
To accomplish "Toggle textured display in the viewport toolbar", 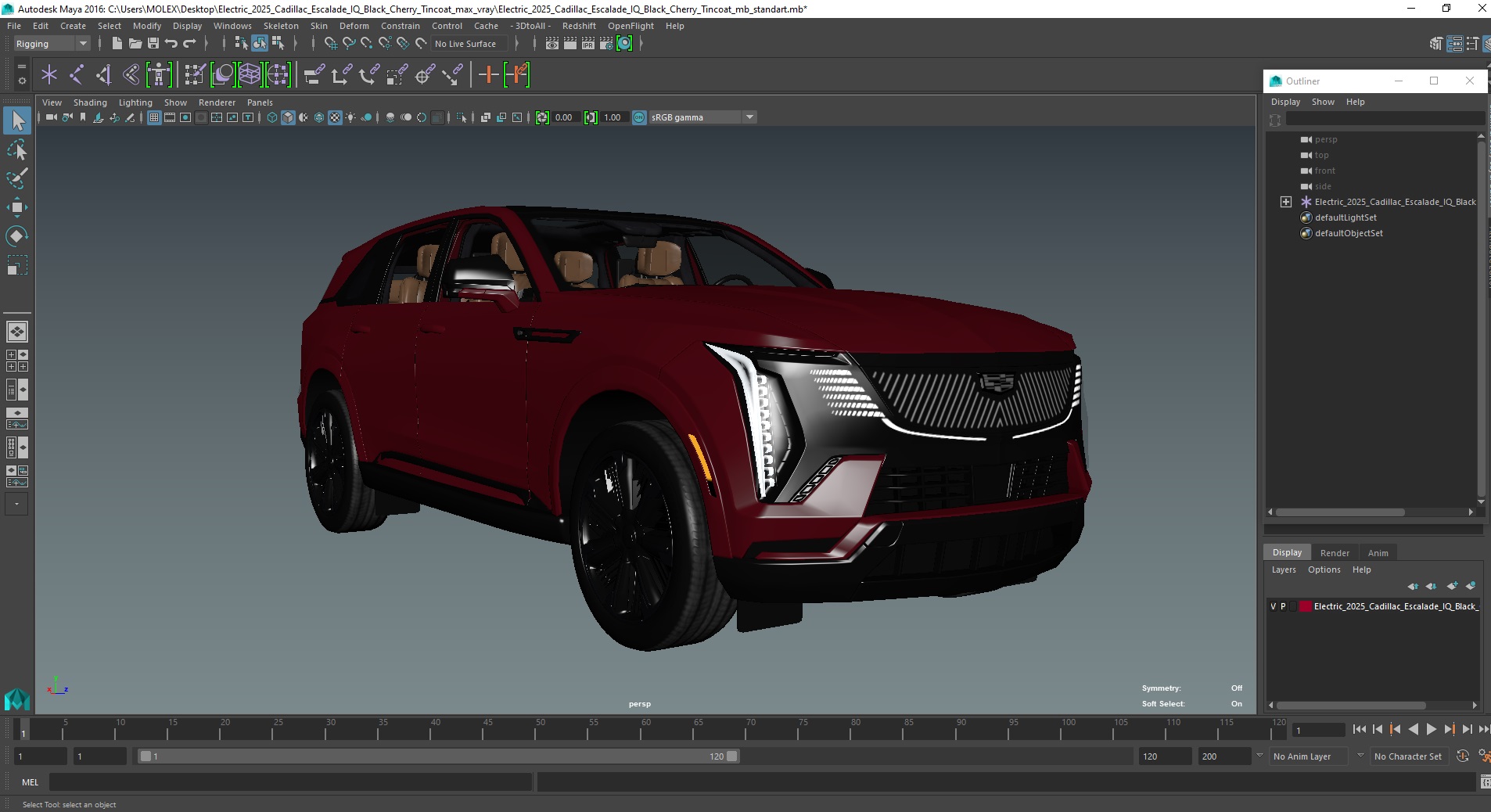I will [335, 117].
